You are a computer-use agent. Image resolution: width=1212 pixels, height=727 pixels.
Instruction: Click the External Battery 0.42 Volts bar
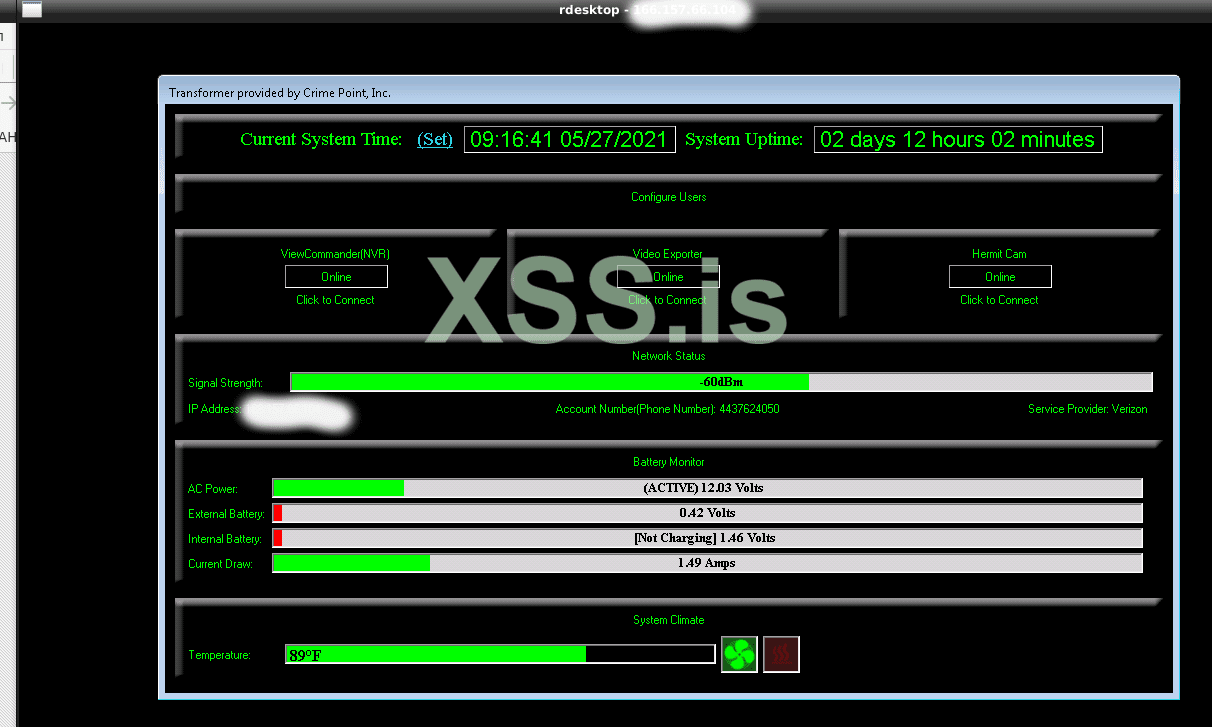coord(707,513)
